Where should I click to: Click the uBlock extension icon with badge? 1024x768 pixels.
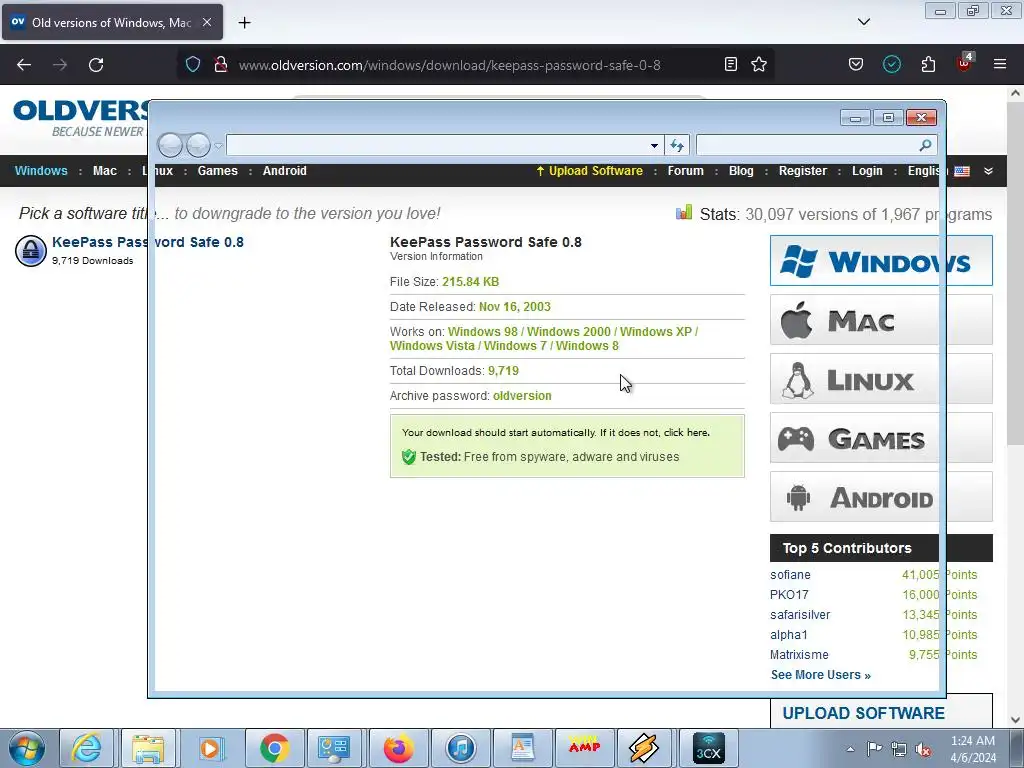pos(965,63)
